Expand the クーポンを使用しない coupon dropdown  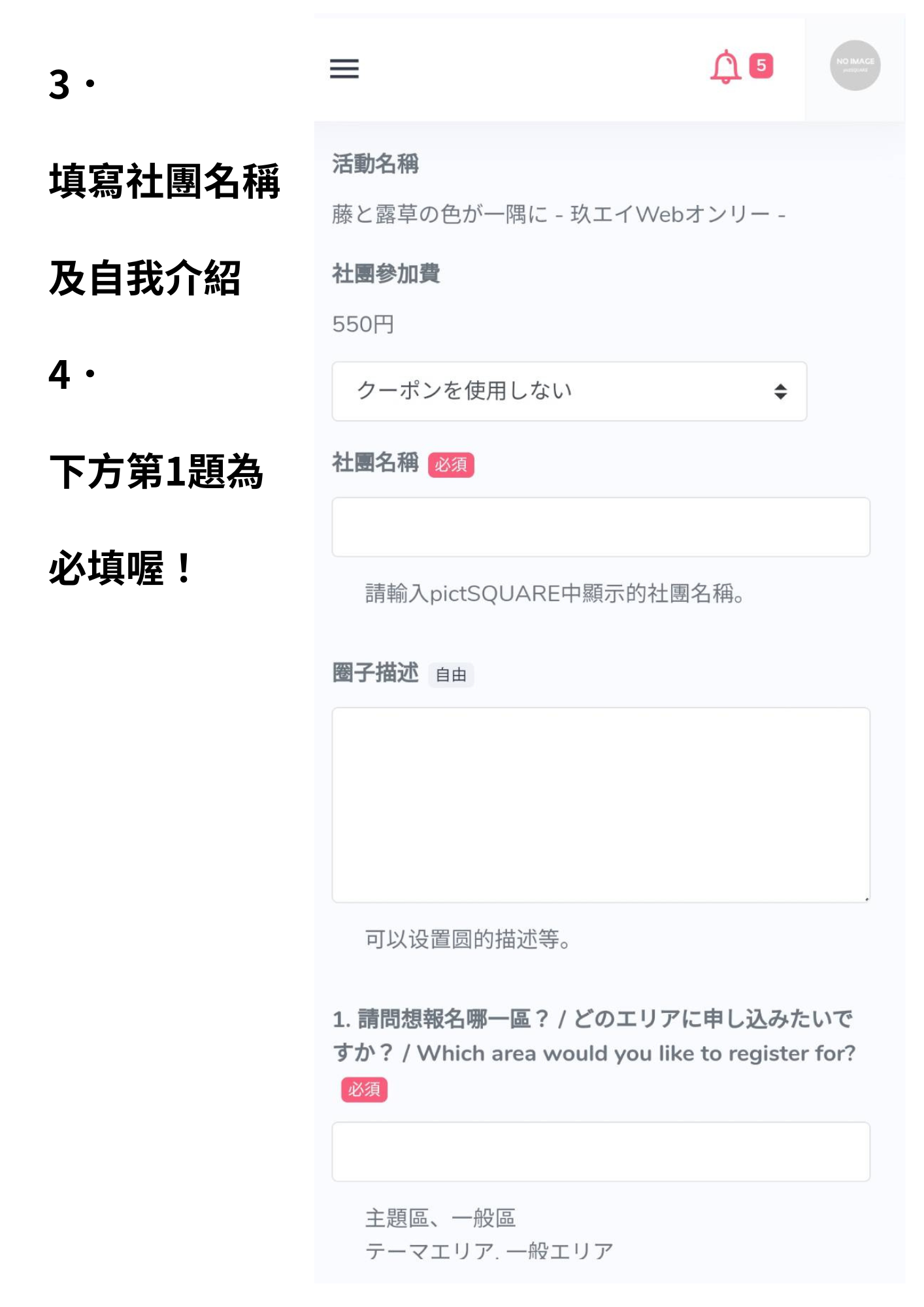569,391
